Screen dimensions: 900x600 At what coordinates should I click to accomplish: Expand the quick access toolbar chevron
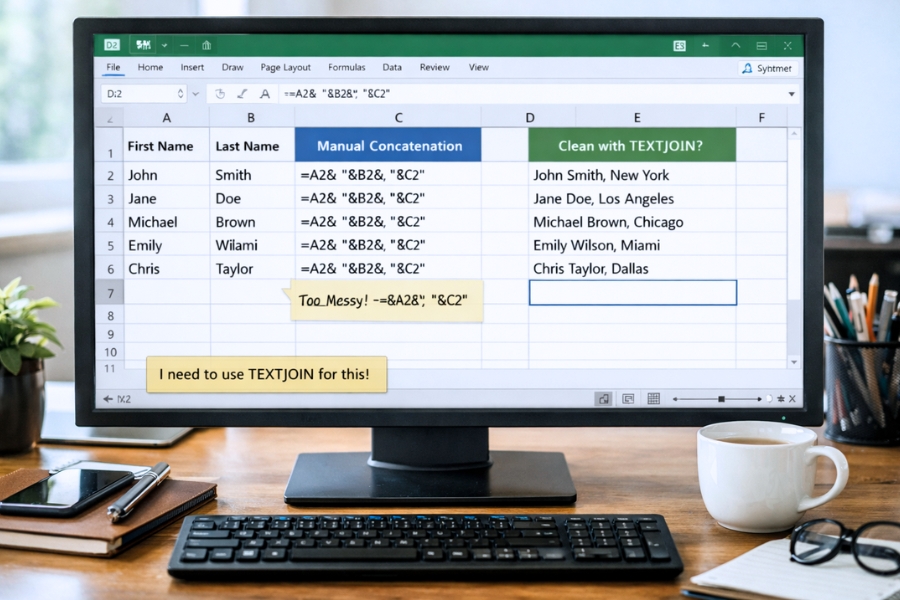(163, 44)
